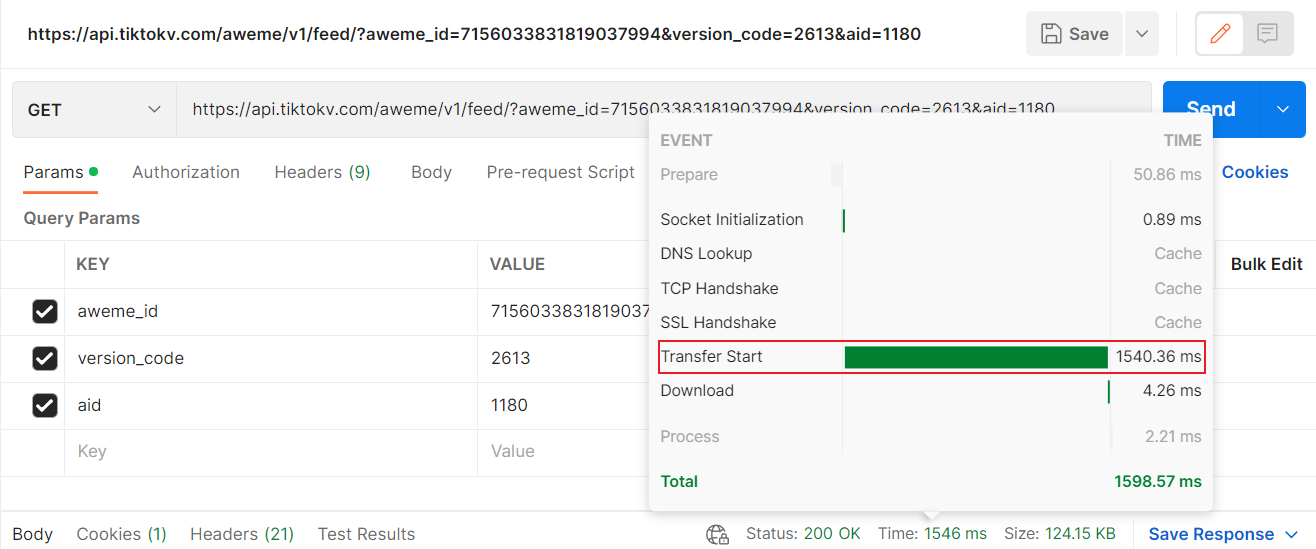Click the globe network info icon

point(717,534)
